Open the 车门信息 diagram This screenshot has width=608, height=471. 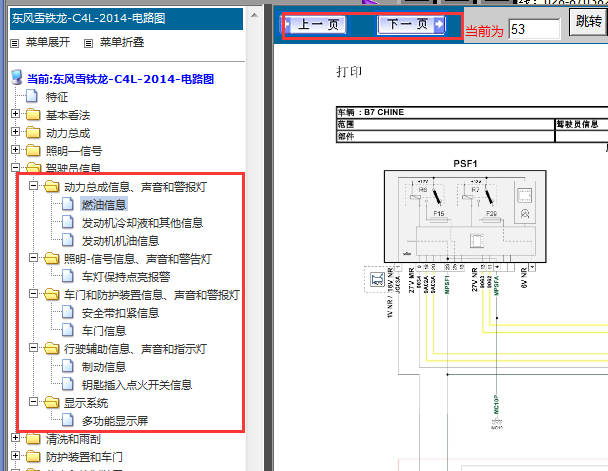[104, 331]
